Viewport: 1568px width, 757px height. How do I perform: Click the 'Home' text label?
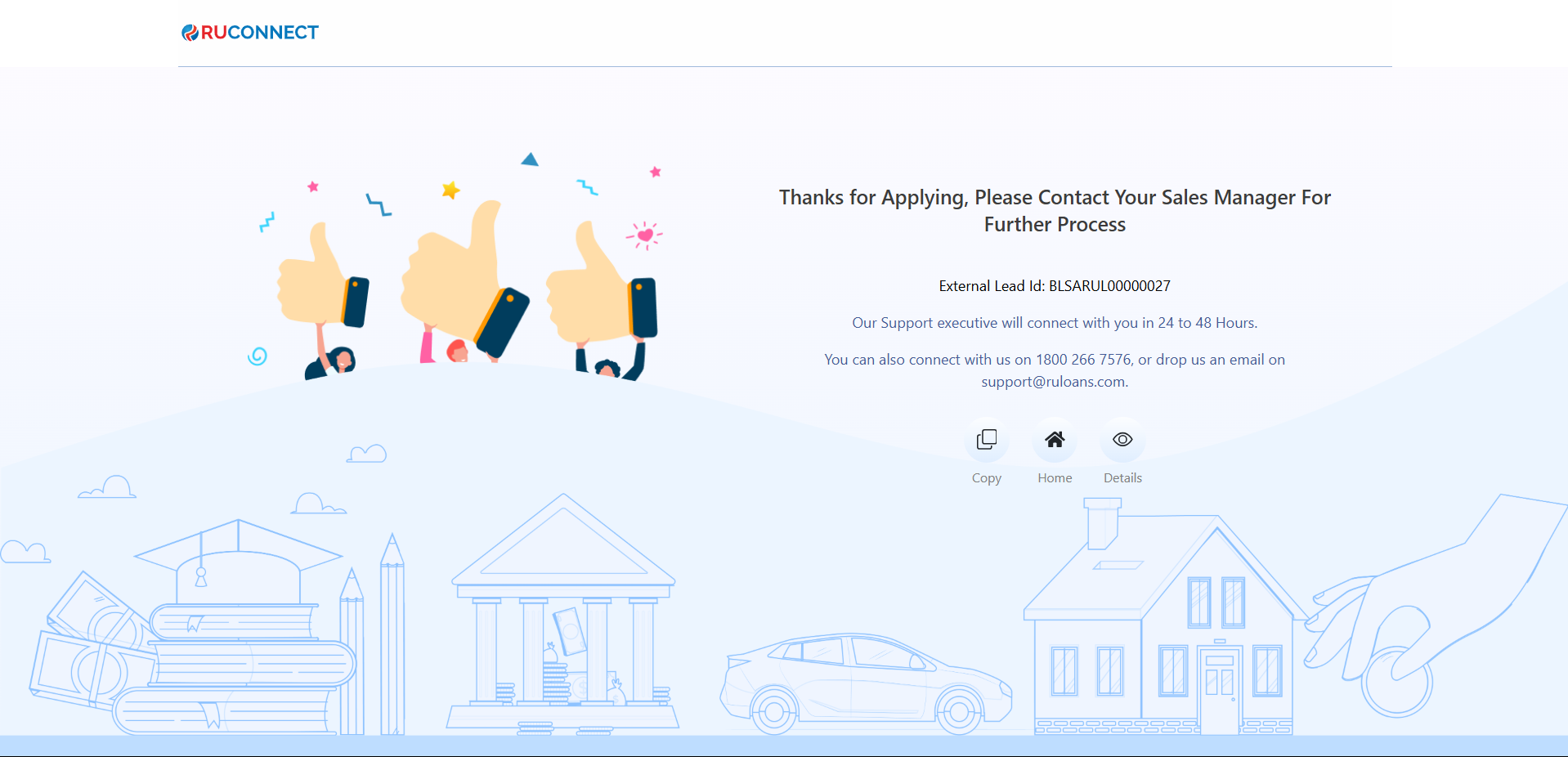coord(1055,478)
